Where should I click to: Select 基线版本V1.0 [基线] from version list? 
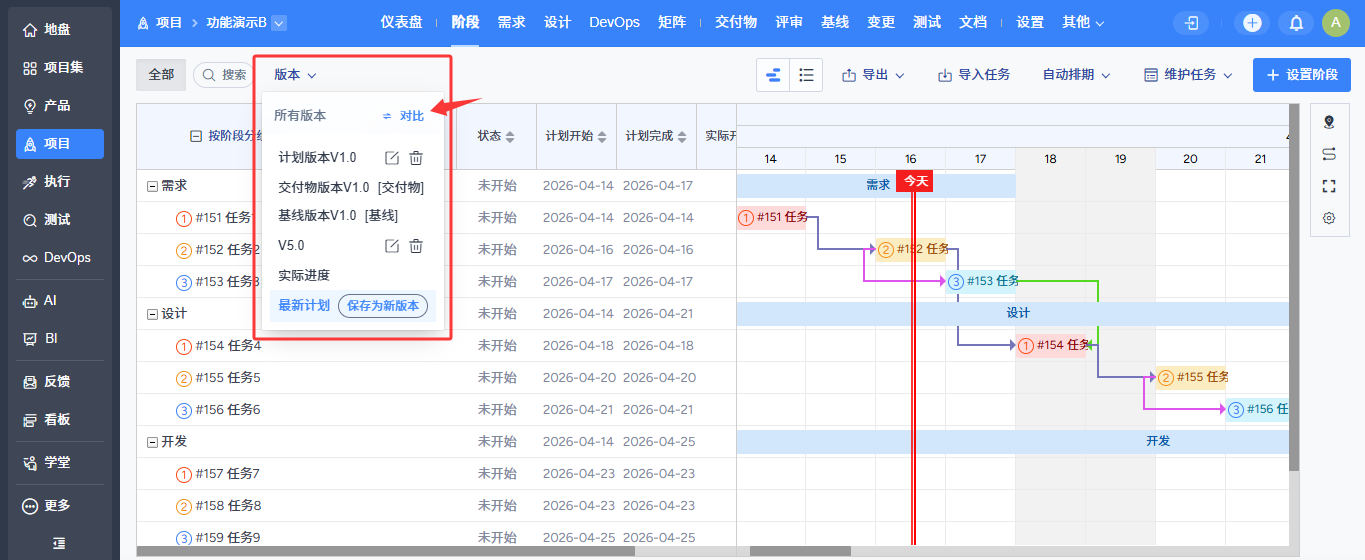coord(338,216)
